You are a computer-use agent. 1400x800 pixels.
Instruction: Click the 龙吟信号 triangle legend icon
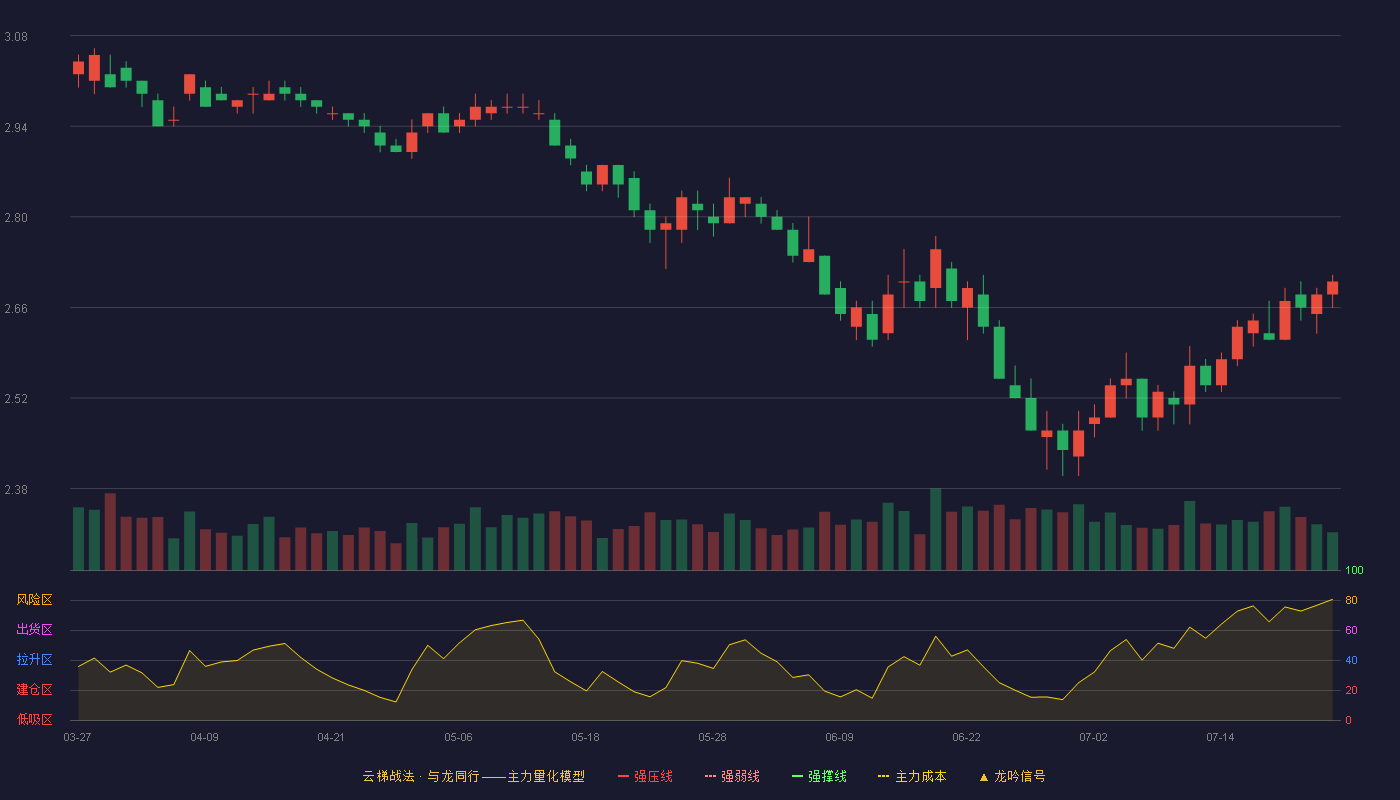[983, 776]
